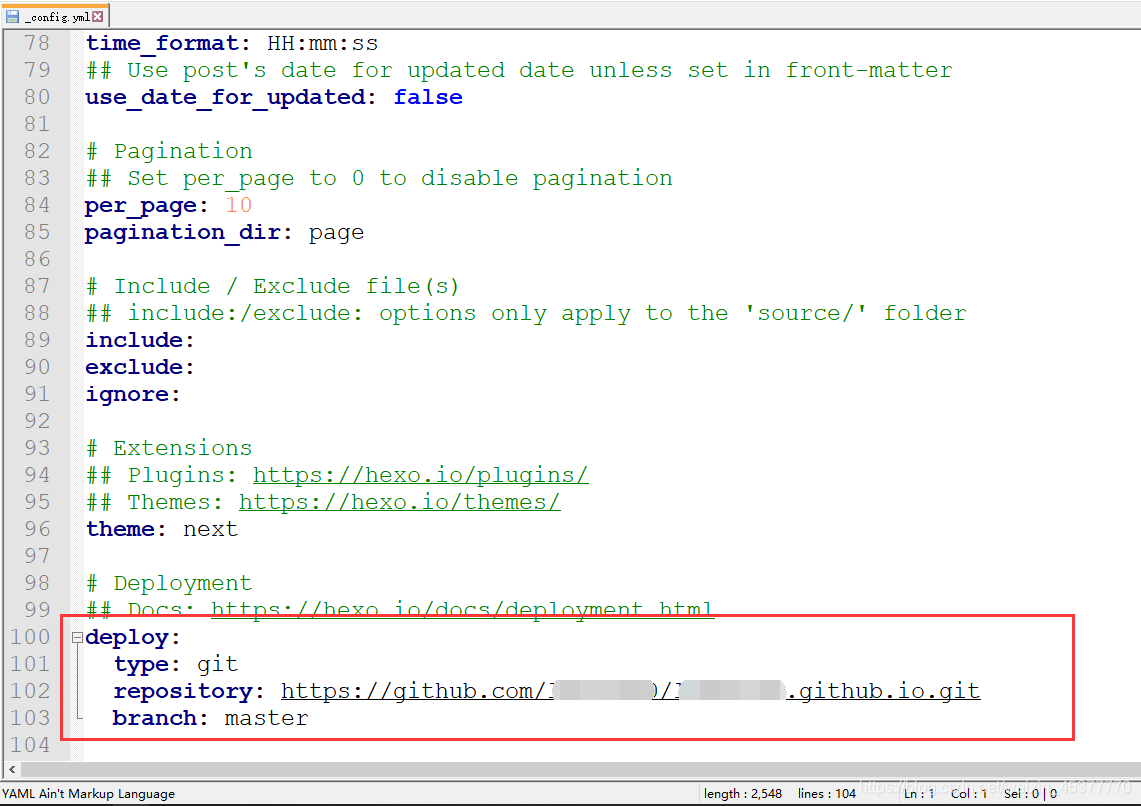Click the 'theme' key
Viewport: 1141px width, 806px height.
point(119,529)
